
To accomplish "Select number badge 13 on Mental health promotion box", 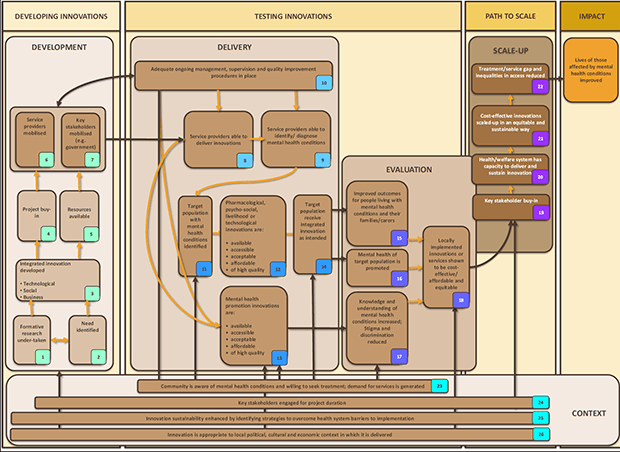I will pyautogui.click(x=279, y=356).
